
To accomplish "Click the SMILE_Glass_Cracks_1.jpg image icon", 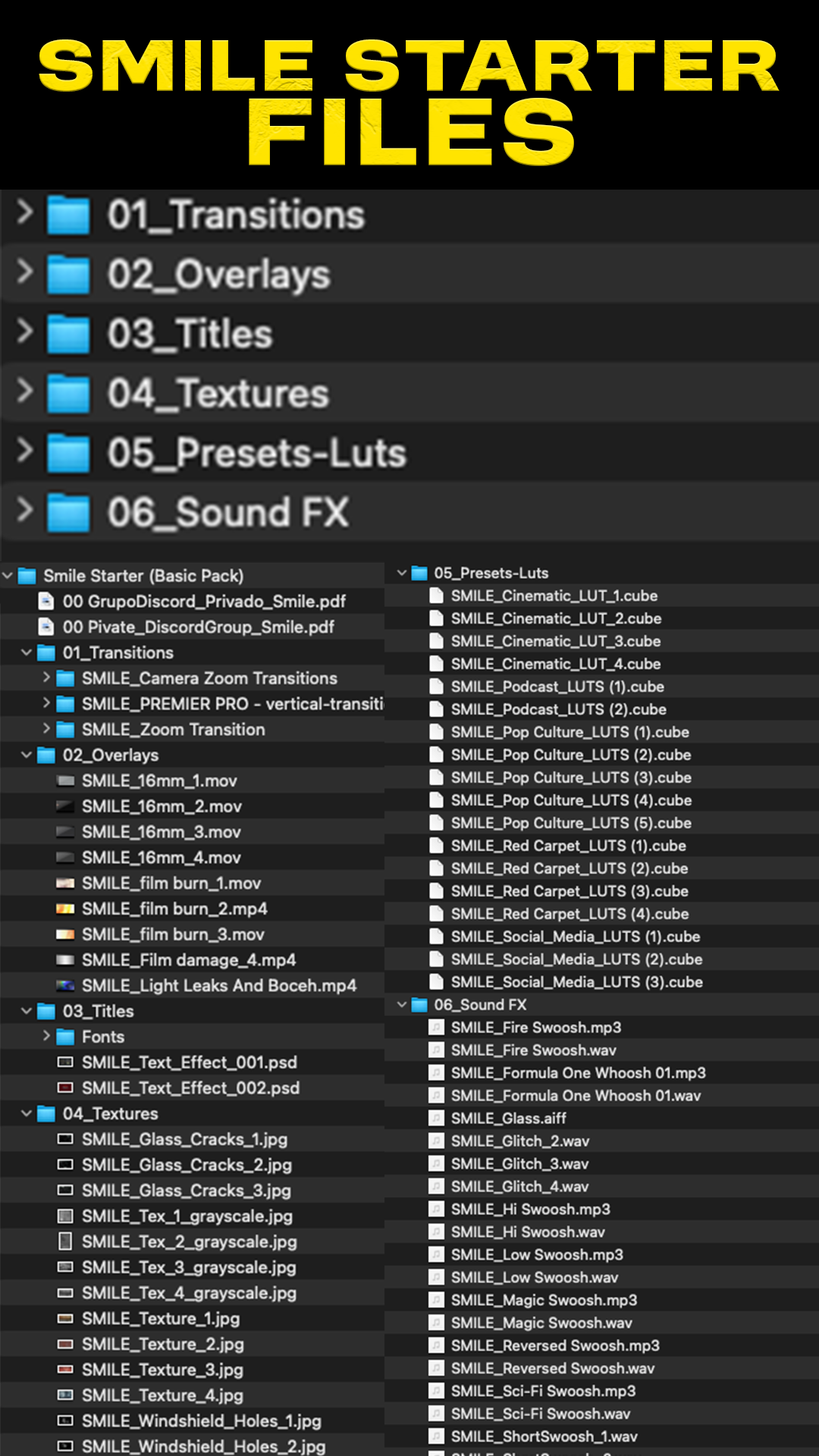I will click(x=66, y=1139).
